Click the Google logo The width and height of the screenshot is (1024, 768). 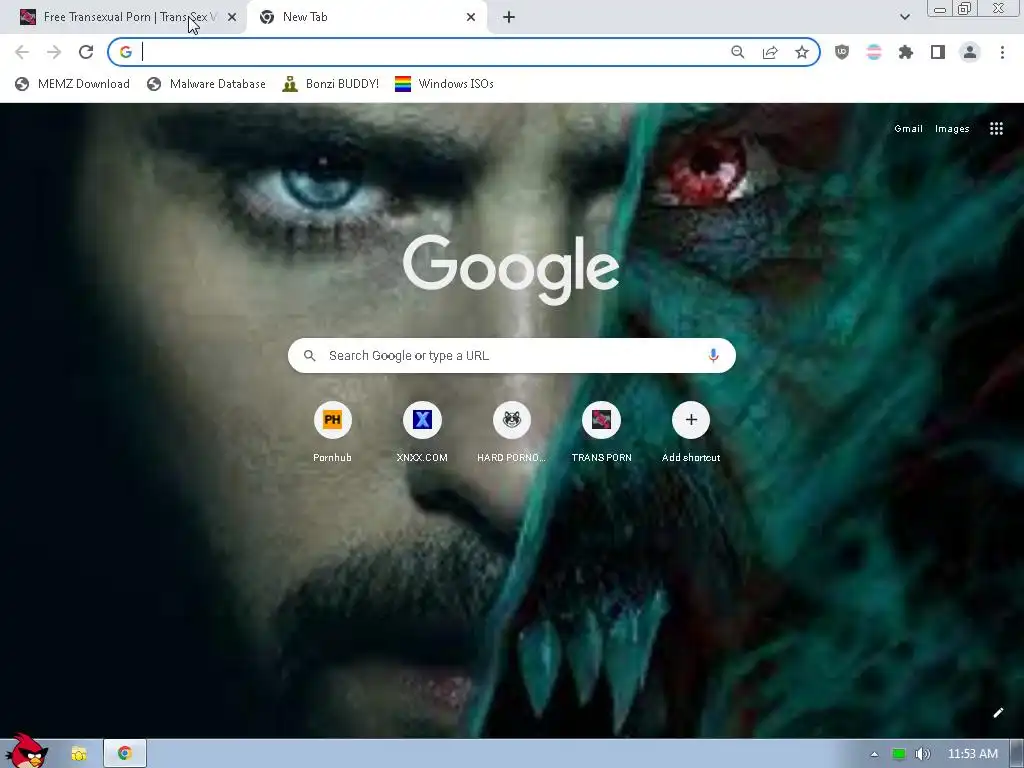[x=511, y=269]
